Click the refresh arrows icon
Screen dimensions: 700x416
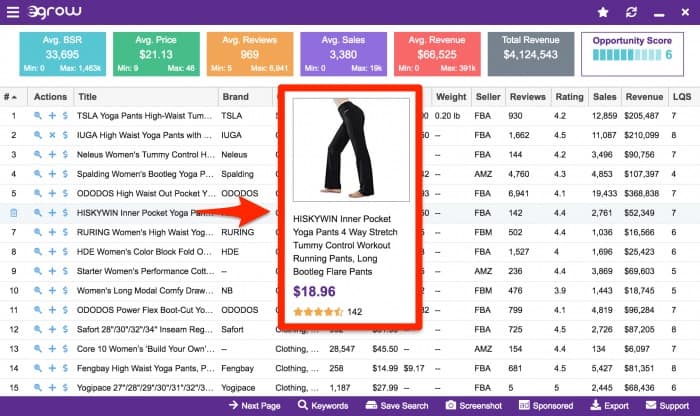click(631, 12)
